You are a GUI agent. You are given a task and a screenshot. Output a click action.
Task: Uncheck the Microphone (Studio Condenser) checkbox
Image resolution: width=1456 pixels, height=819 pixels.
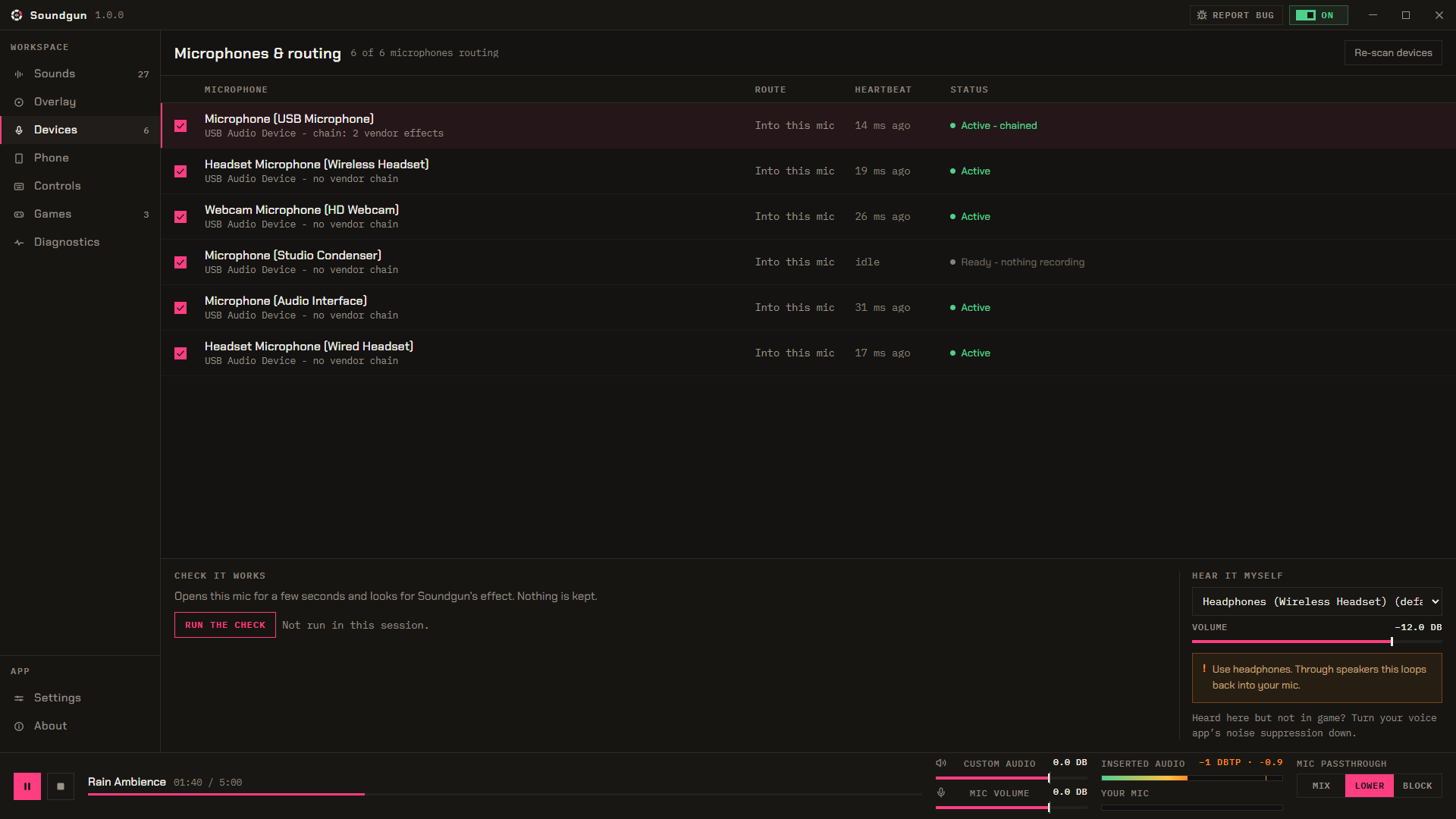click(180, 262)
